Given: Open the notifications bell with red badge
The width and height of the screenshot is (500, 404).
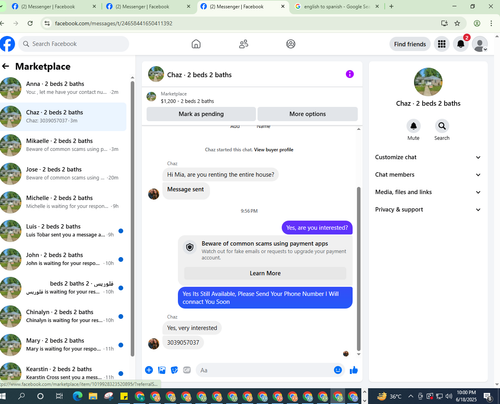Looking at the screenshot, I should pyautogui.click(x=461, y=44).
